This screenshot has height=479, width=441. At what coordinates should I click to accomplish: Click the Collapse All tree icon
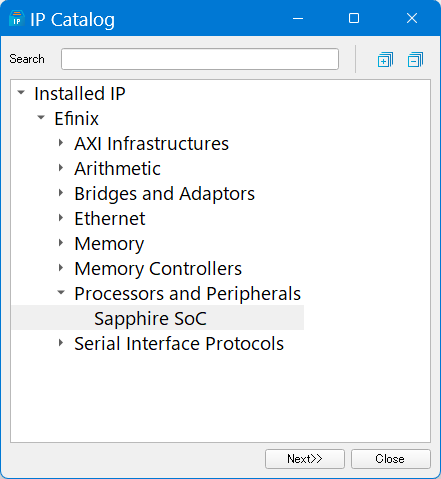pos(415,60)
